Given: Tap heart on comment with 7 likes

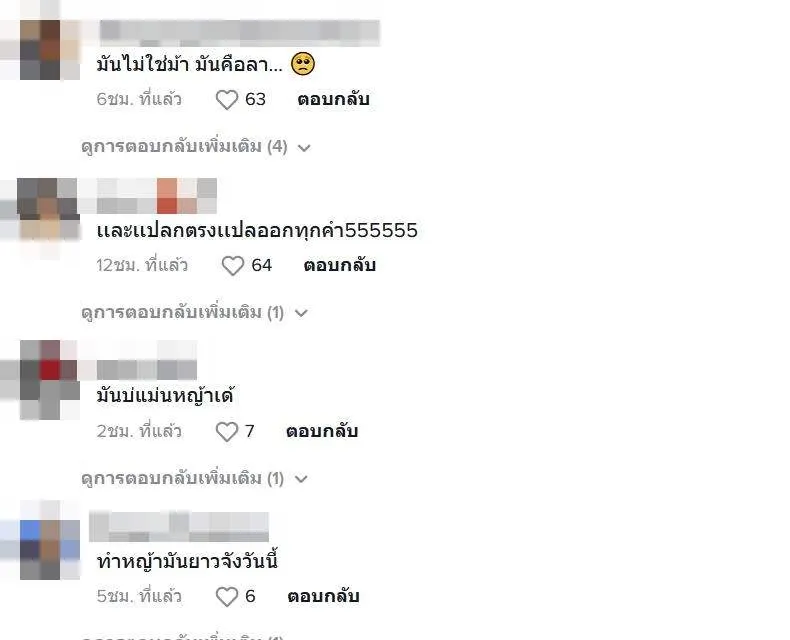Looking at the screenshot, I should tap(227, 432).
